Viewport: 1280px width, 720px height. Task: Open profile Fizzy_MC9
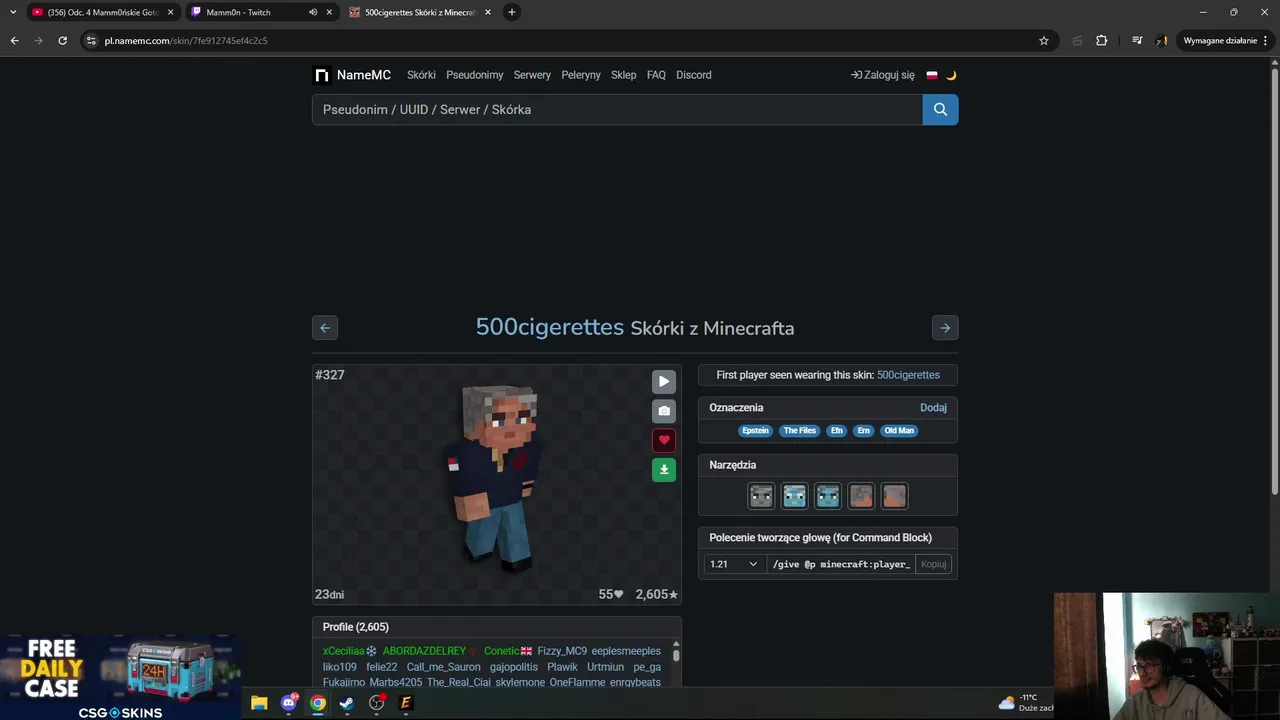(562, 651)
